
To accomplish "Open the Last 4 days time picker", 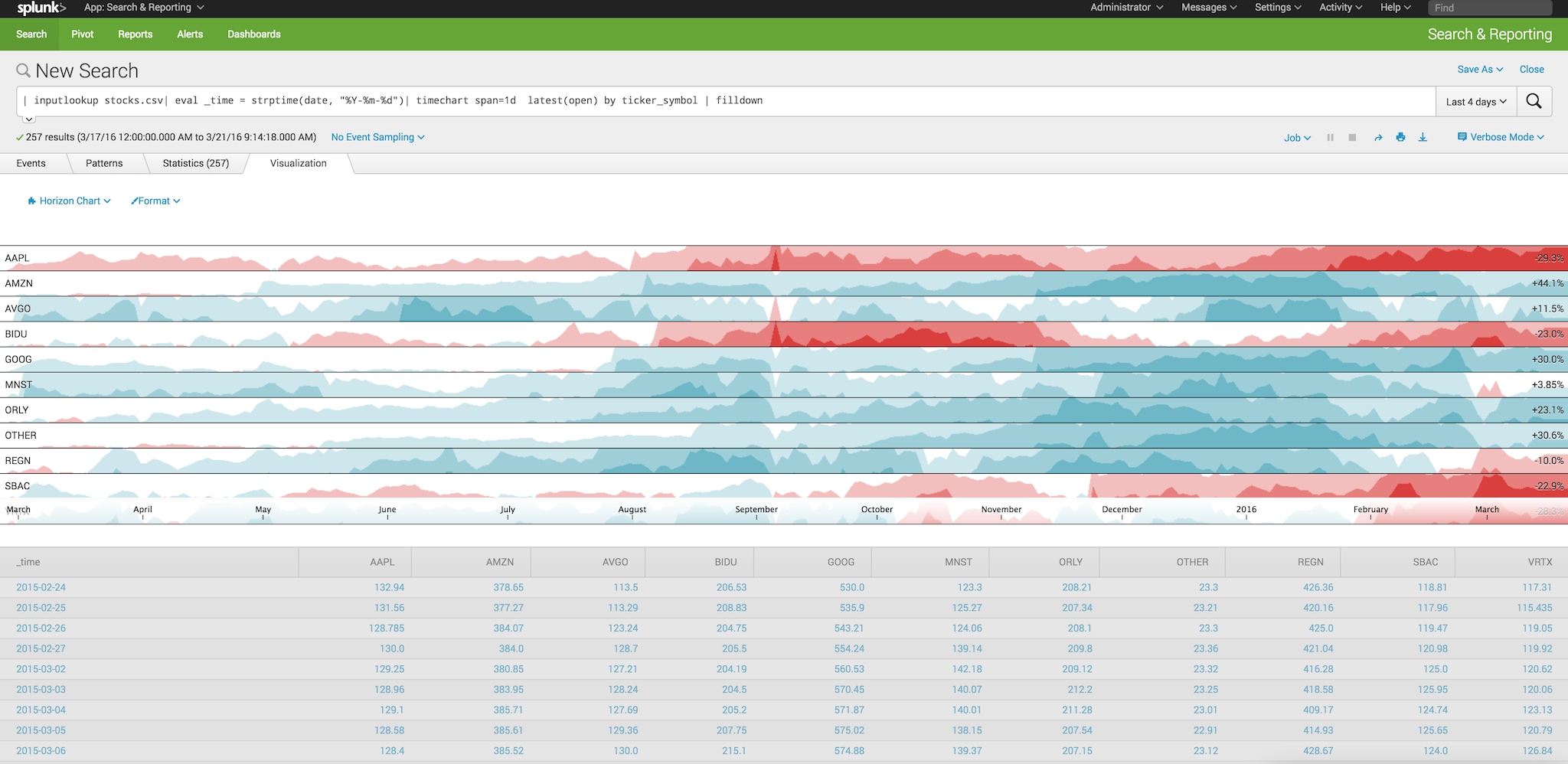I will point(1475,101).
